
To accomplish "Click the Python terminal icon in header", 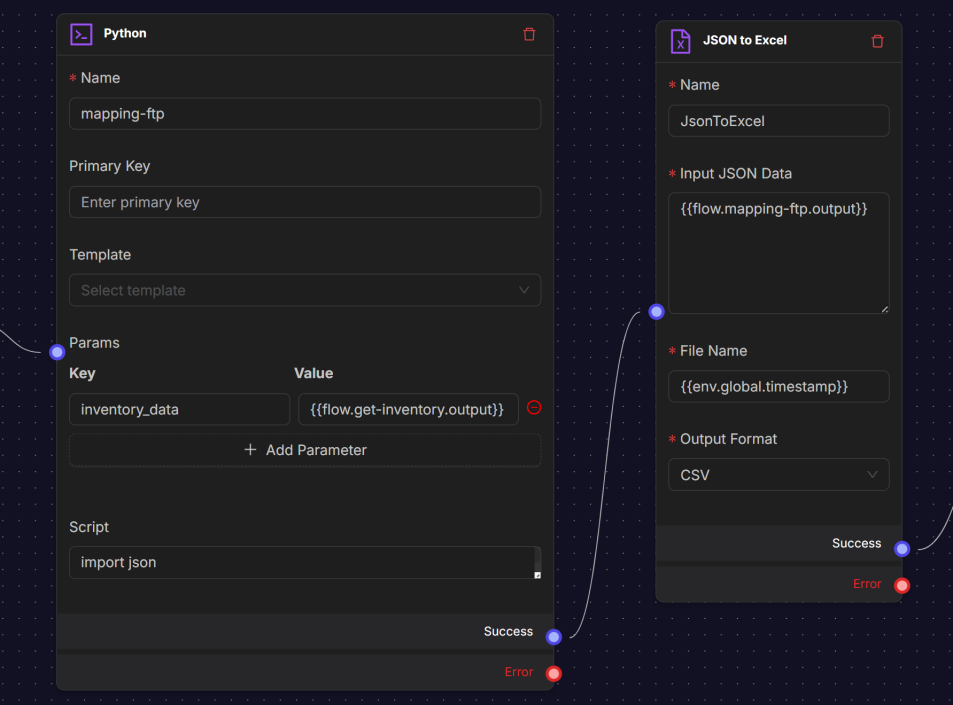I will 81,34.
